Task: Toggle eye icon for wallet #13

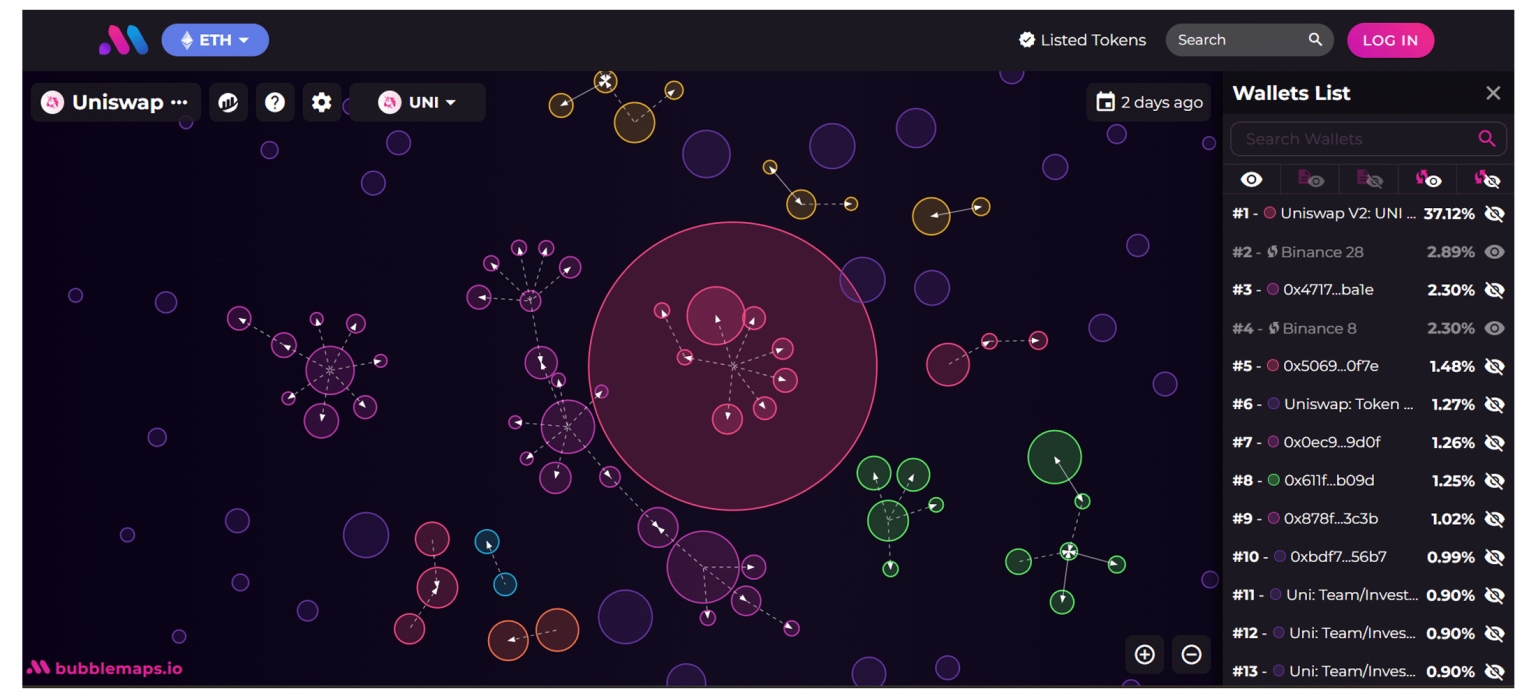Action: click(x=1494, y=671)
